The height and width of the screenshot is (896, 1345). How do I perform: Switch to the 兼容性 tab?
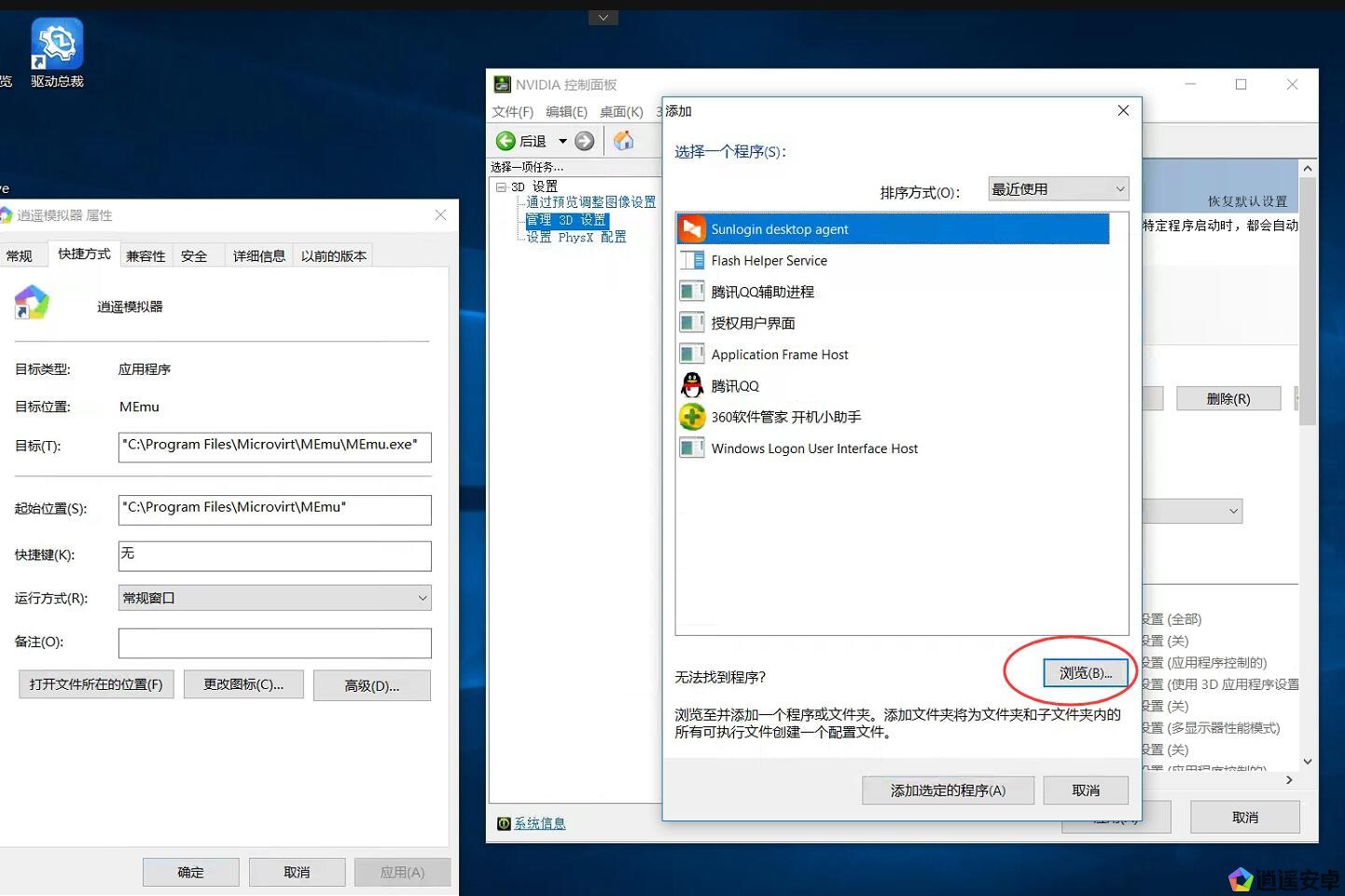[x=146, y=255]
